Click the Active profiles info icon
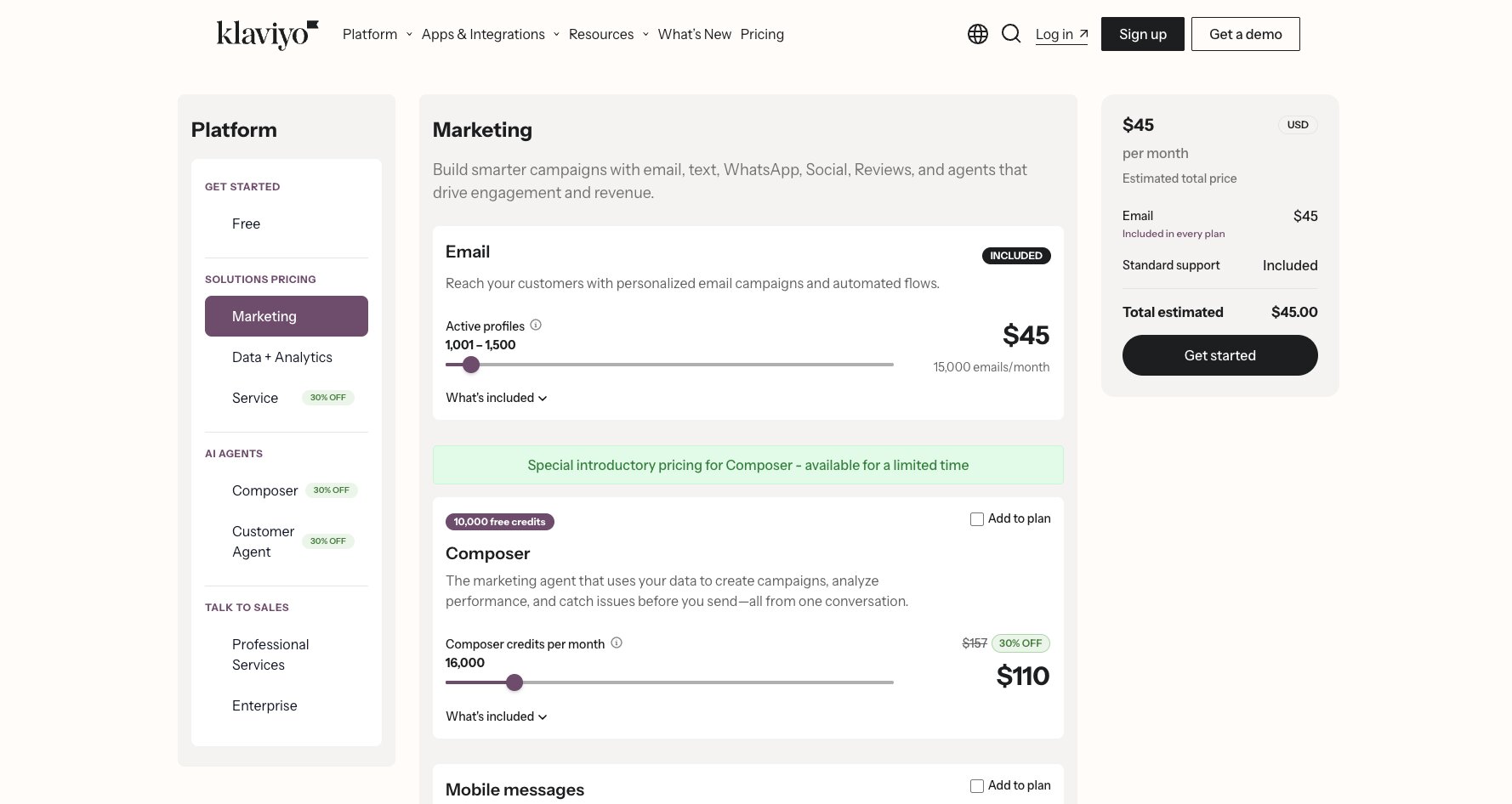The height and width of the screenshot is (804, 1512). [536, 325]
